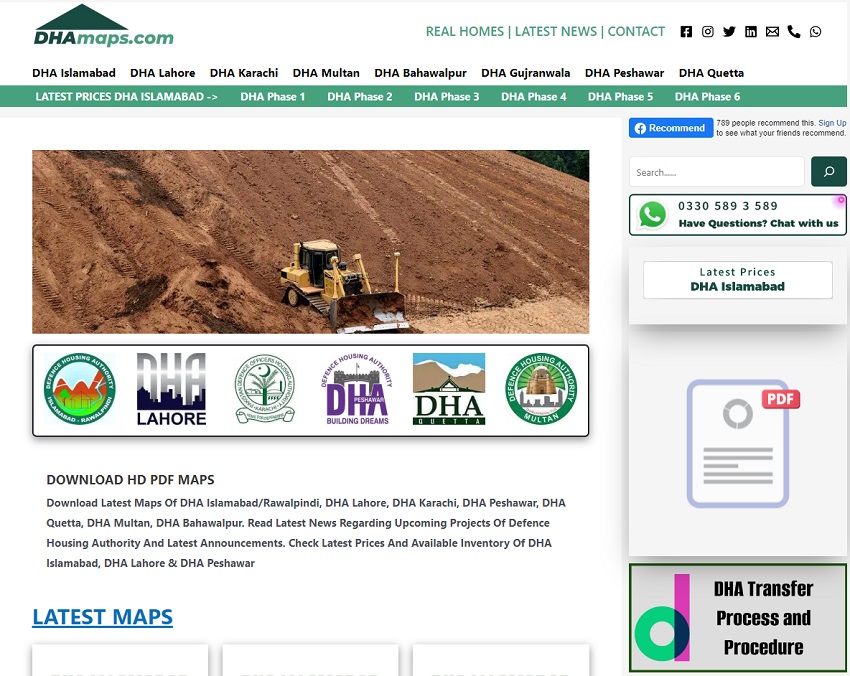The width and height of the screenshot is (850, 676).
Task: Click into the Search input field
Action: tap(716, 172)
